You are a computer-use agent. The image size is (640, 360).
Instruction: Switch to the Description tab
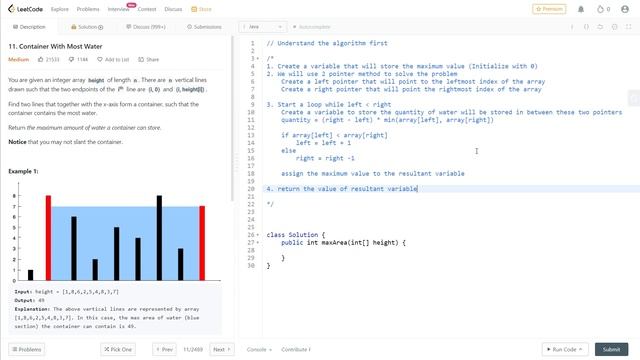pos(29,27)
